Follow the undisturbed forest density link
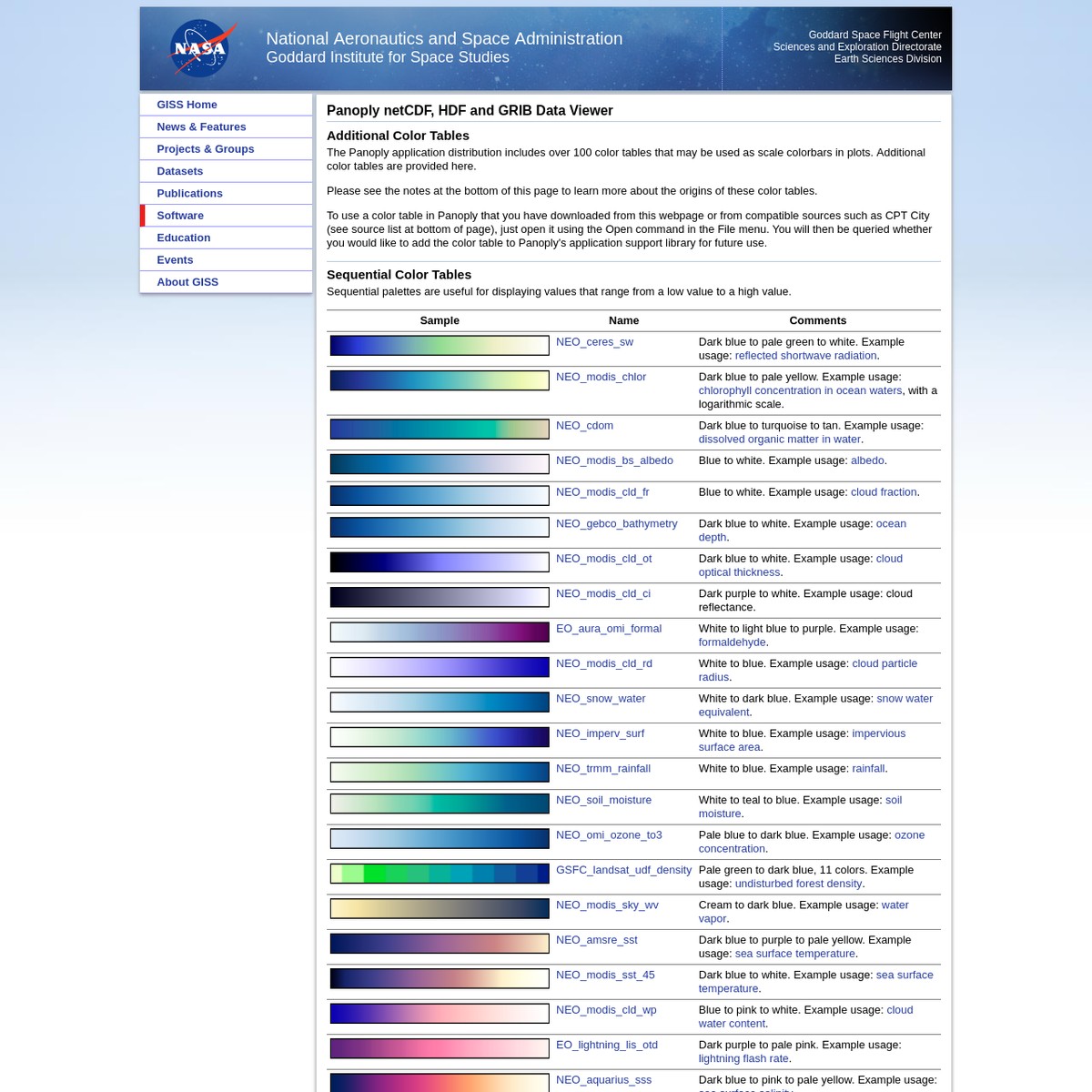This screenshot has width=1092, height=1092. 798,884
